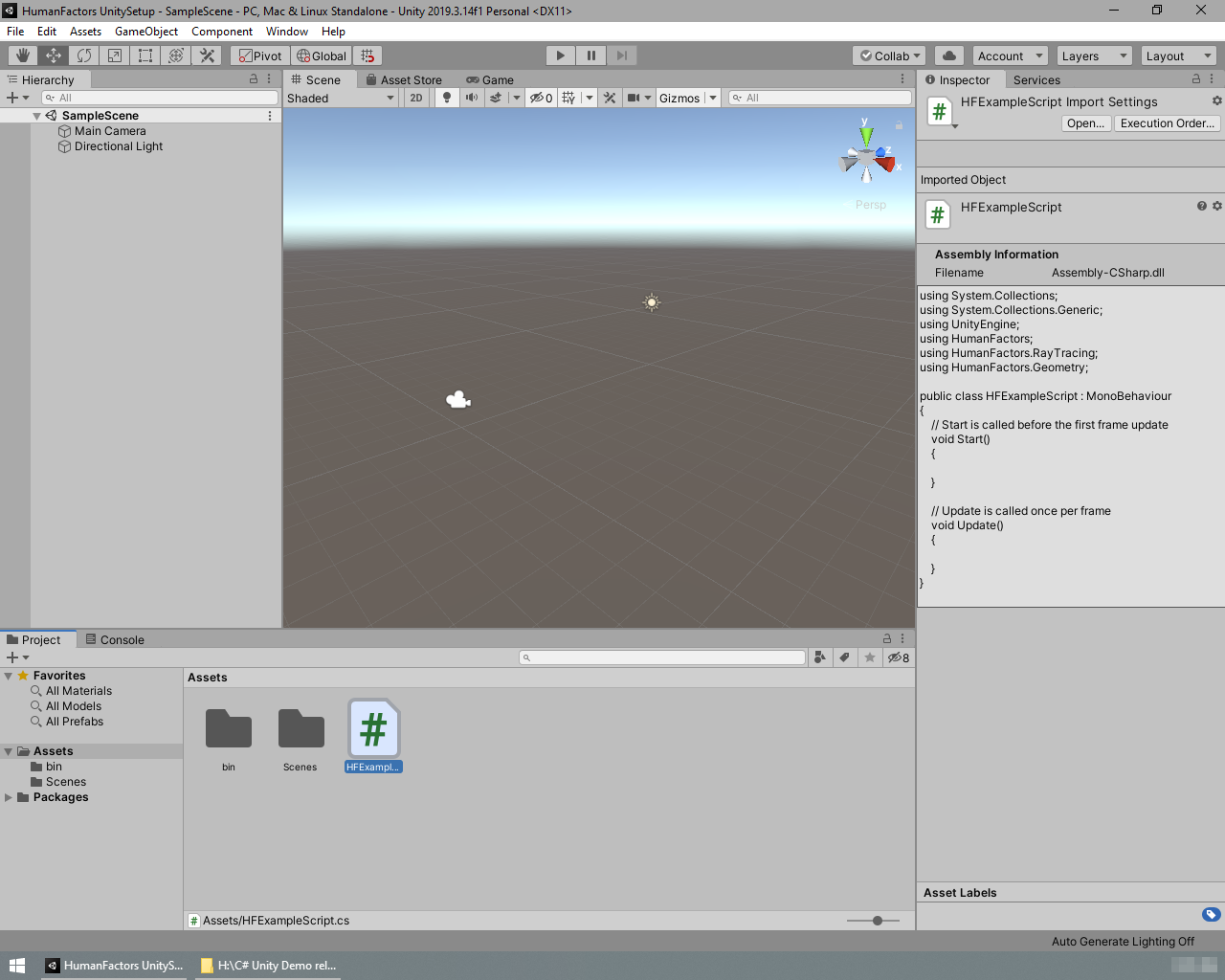Click save search star icon
1225x980 pixels.
point(869,657)
